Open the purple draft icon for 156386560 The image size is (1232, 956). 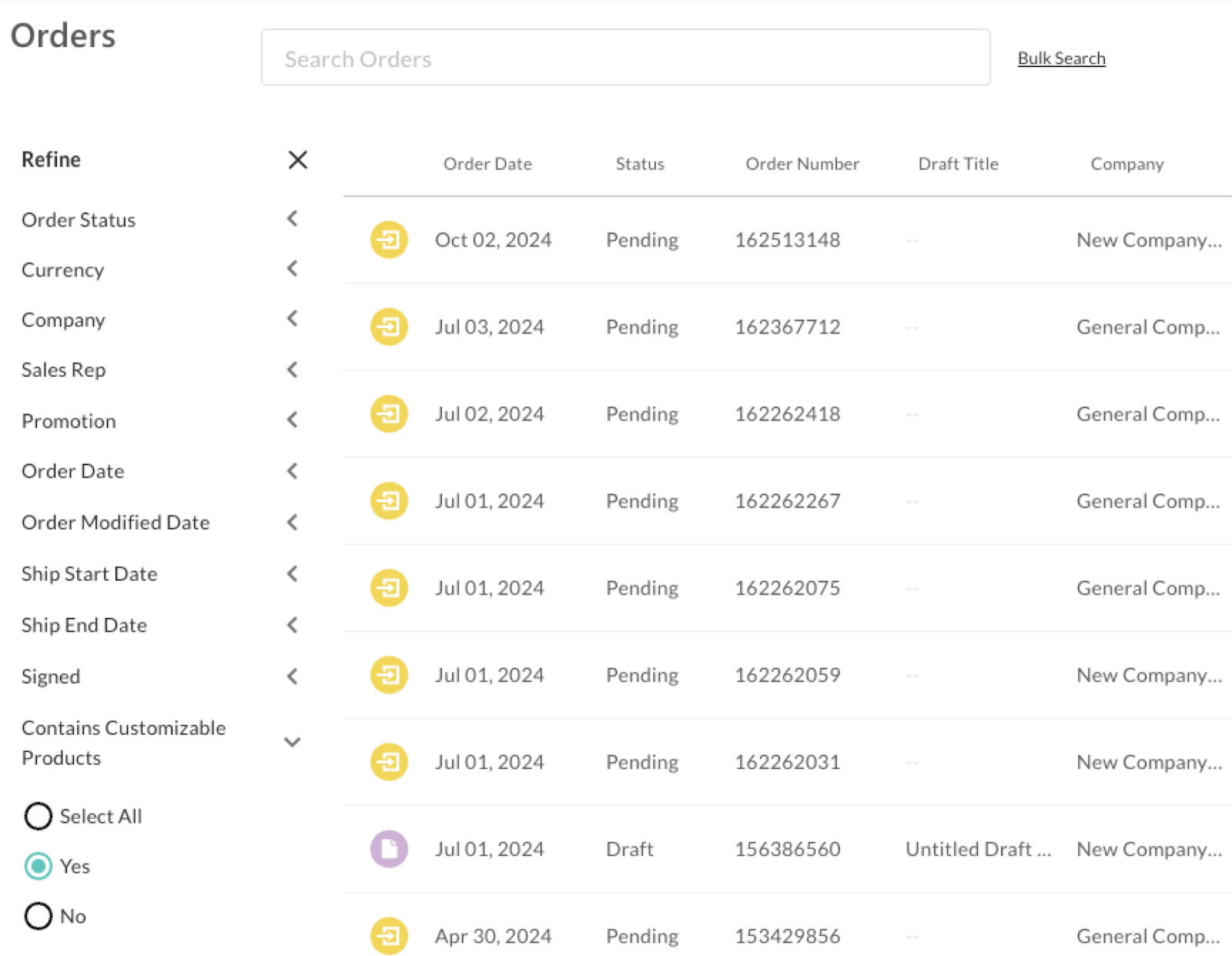(x=389, y=849)
